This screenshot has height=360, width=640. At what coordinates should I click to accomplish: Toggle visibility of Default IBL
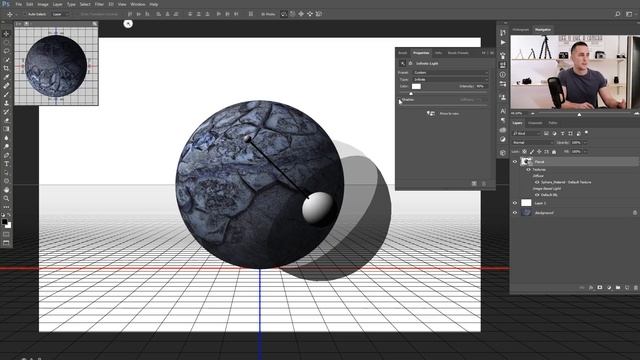point(537,195)
